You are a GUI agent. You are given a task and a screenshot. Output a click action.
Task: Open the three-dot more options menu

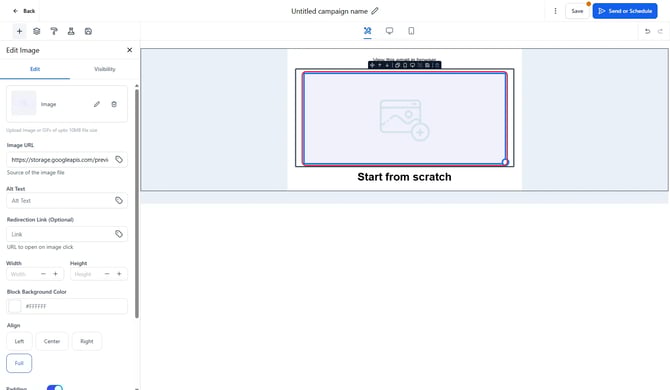(x=555, y=11)
